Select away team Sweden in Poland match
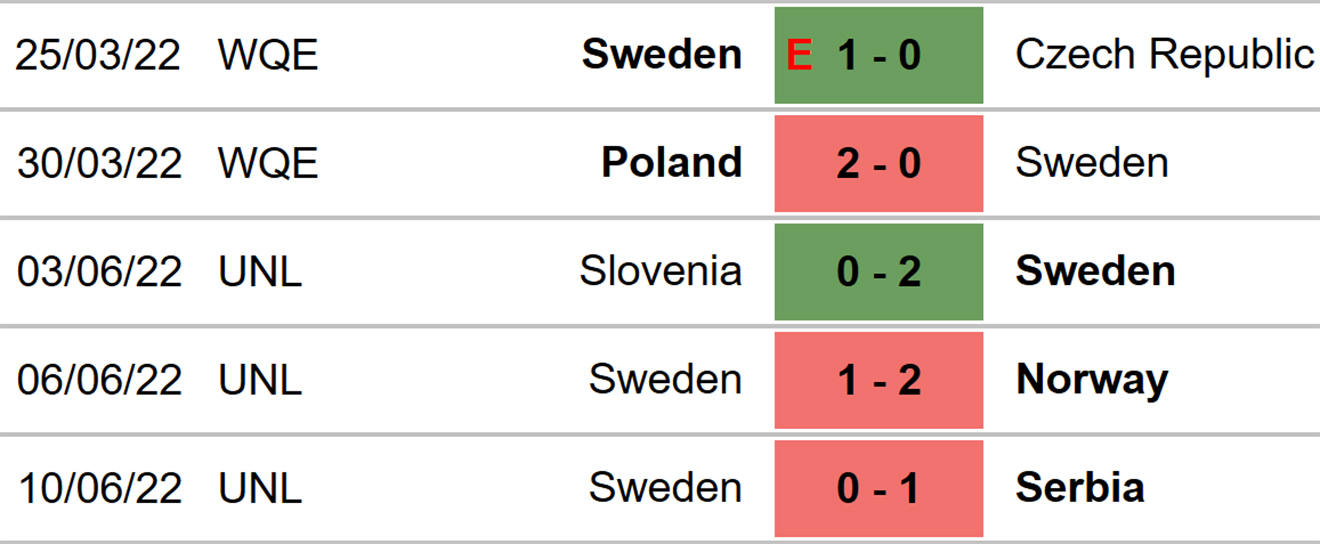The image size is (1320, 544). pyautogui.click(x=1092, y=163)
